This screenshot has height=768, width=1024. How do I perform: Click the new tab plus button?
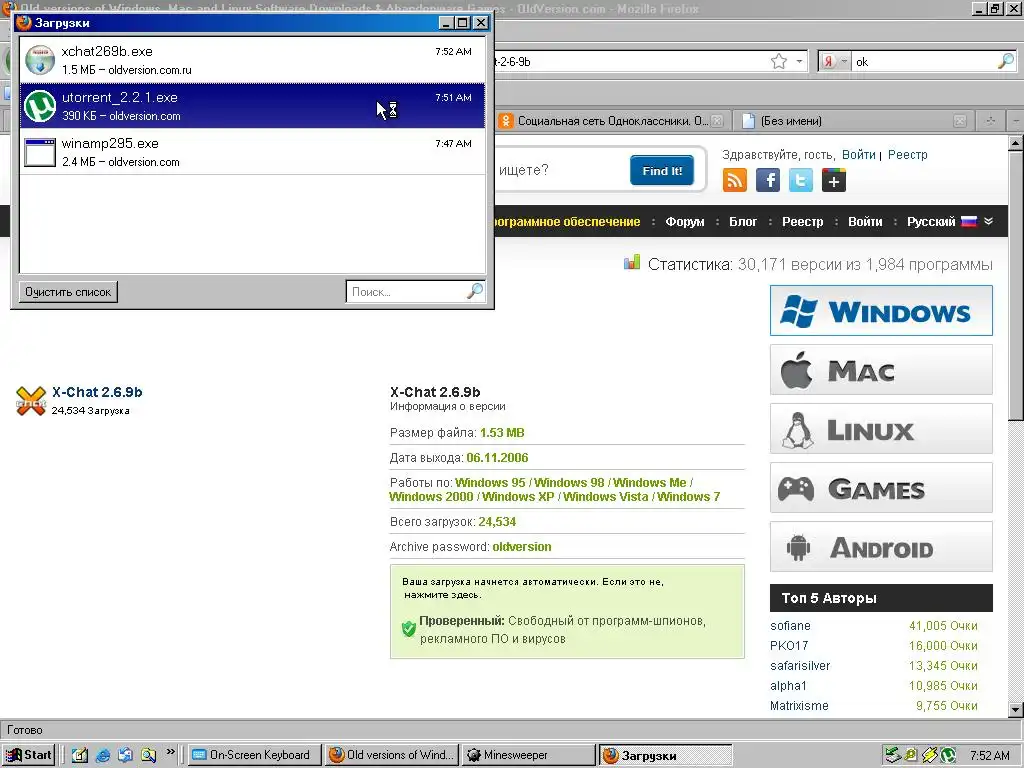990,121
